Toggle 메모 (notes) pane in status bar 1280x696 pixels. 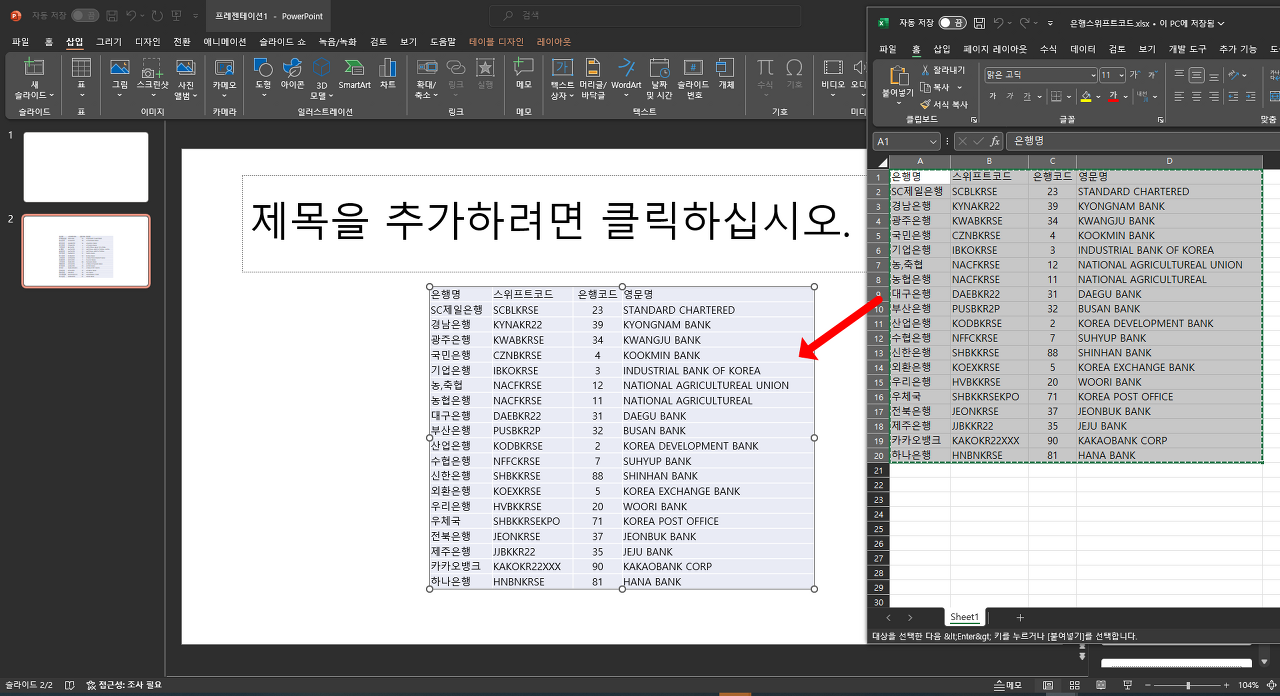(x=1008, y=685)
